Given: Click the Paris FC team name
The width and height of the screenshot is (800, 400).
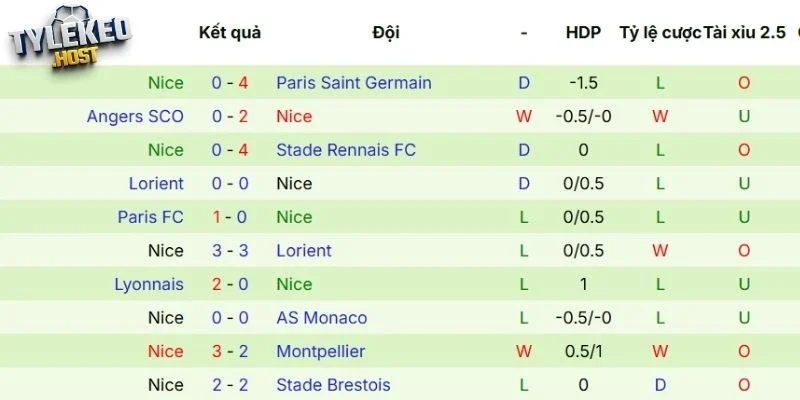Looking at the screenshot, I should 150,217.
